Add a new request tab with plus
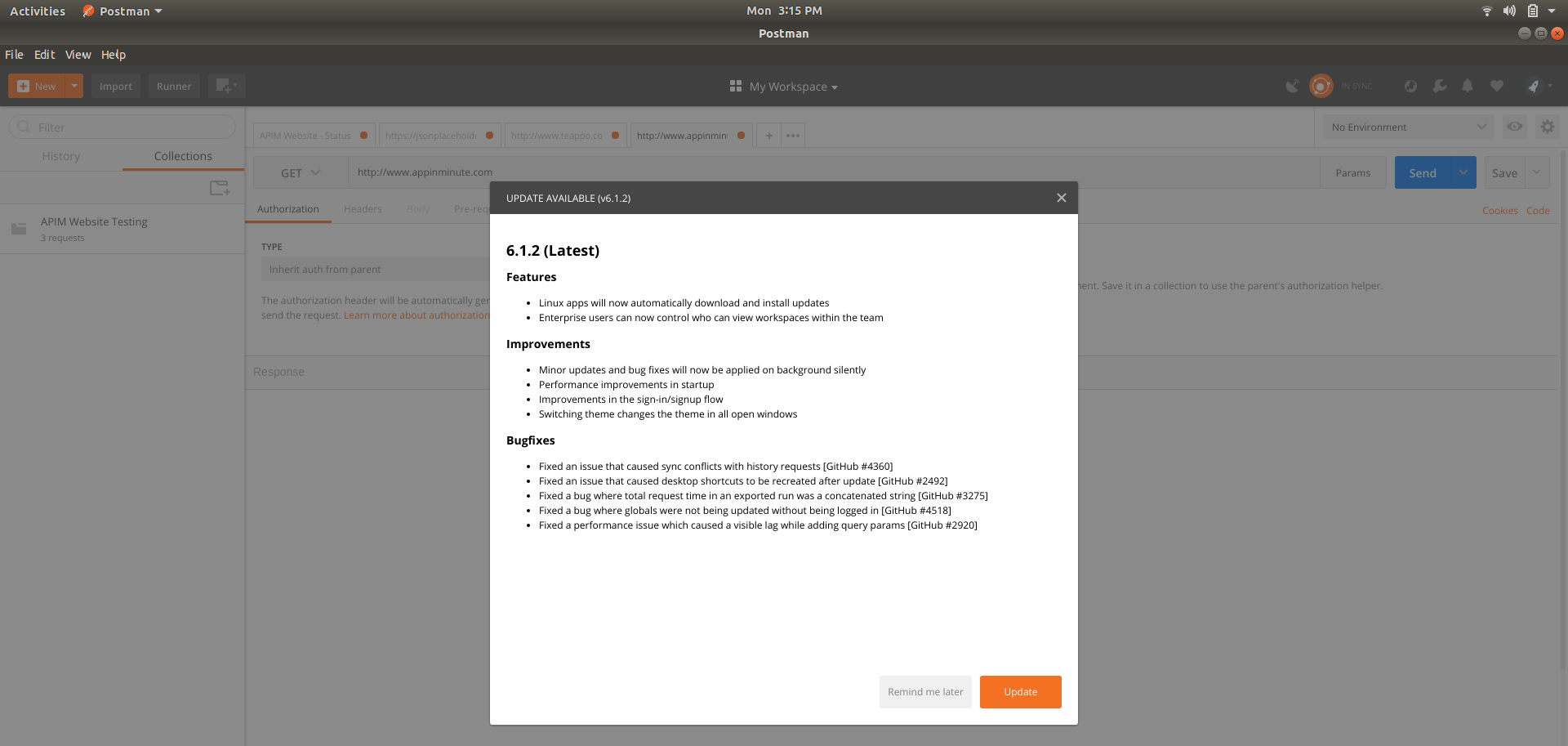The image size is (1568, 746). (768, 136)
